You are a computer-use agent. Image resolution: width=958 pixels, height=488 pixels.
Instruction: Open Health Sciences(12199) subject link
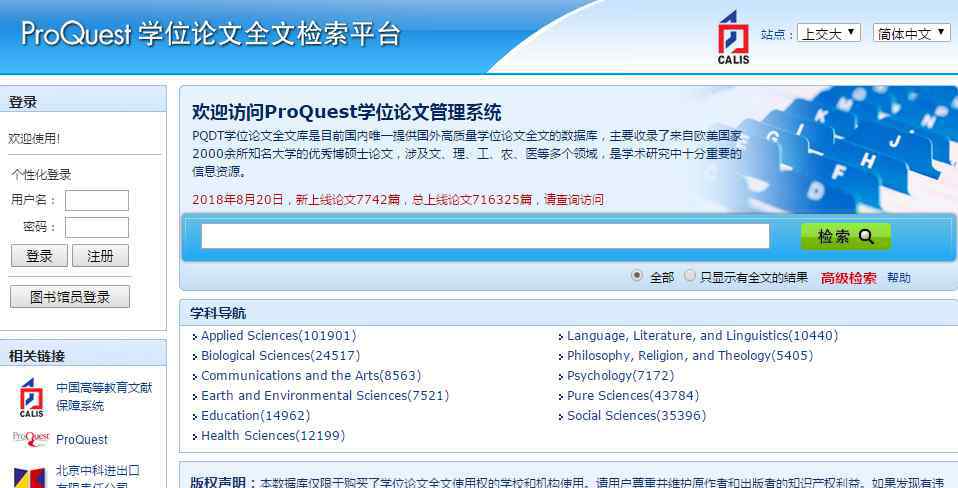coord(273,435)
